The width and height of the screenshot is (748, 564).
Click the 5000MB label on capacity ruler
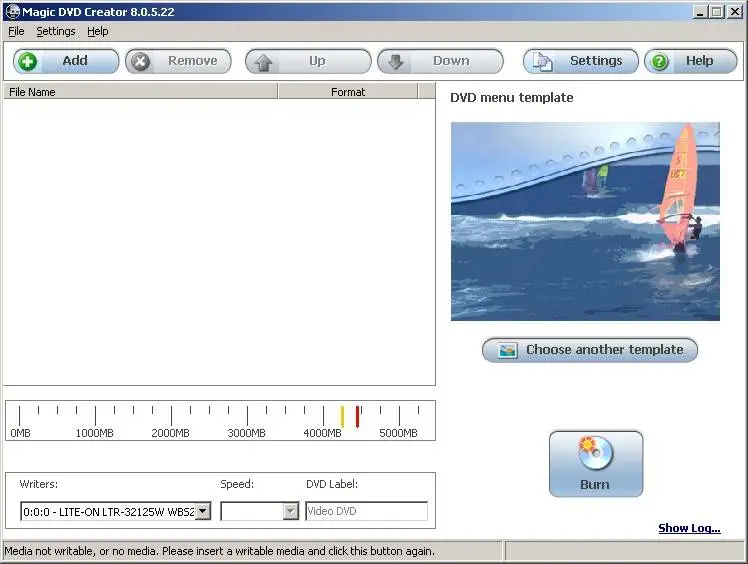coord(398,433)
